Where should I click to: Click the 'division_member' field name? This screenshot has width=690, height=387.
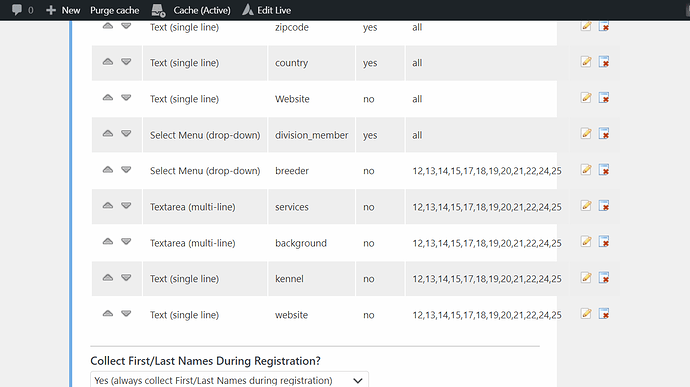point(312,135)
